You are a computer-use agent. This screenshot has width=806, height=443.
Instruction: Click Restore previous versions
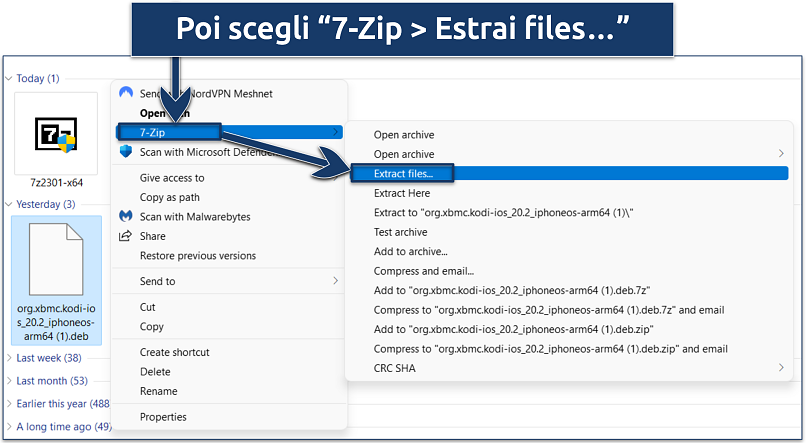(x=198, y=256)
